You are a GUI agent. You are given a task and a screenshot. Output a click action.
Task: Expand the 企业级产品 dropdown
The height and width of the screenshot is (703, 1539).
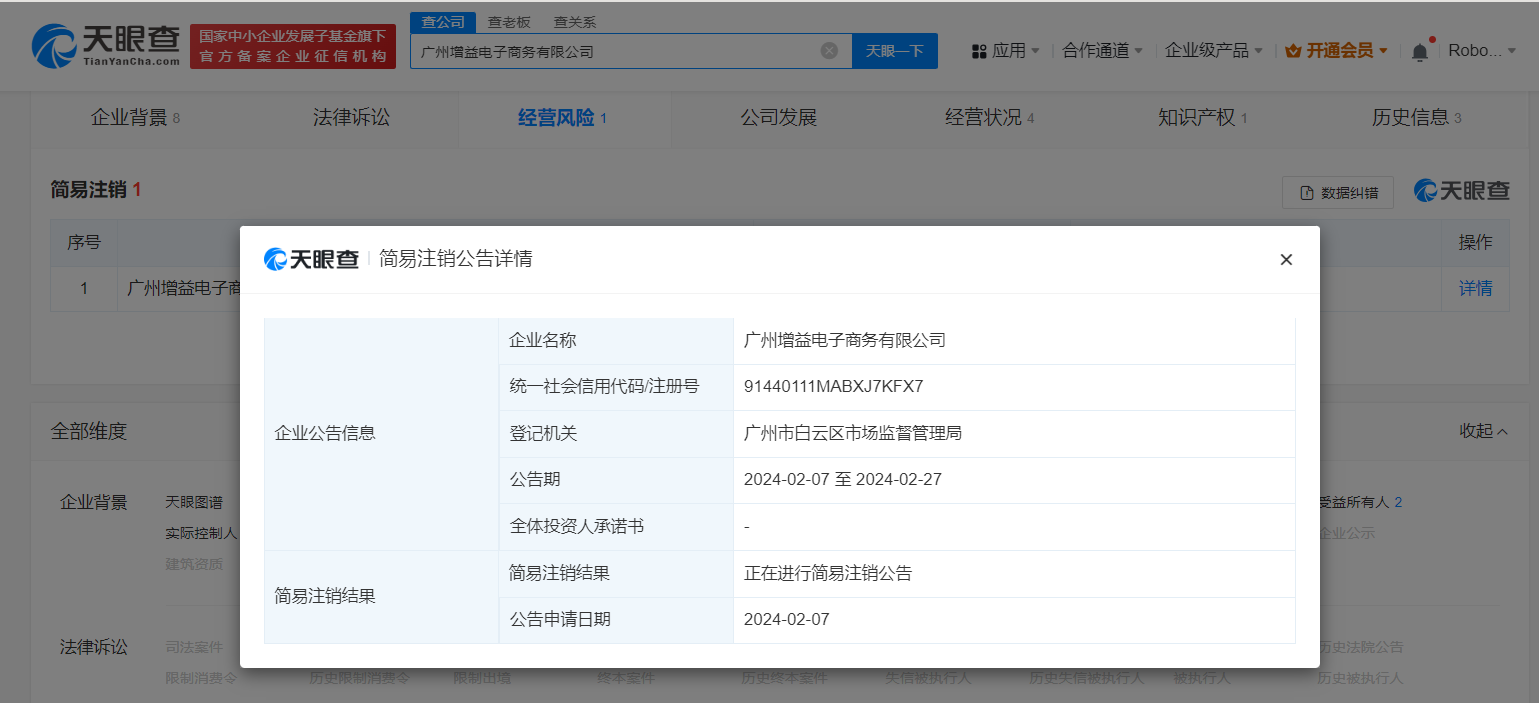[x=1214, y=51]
